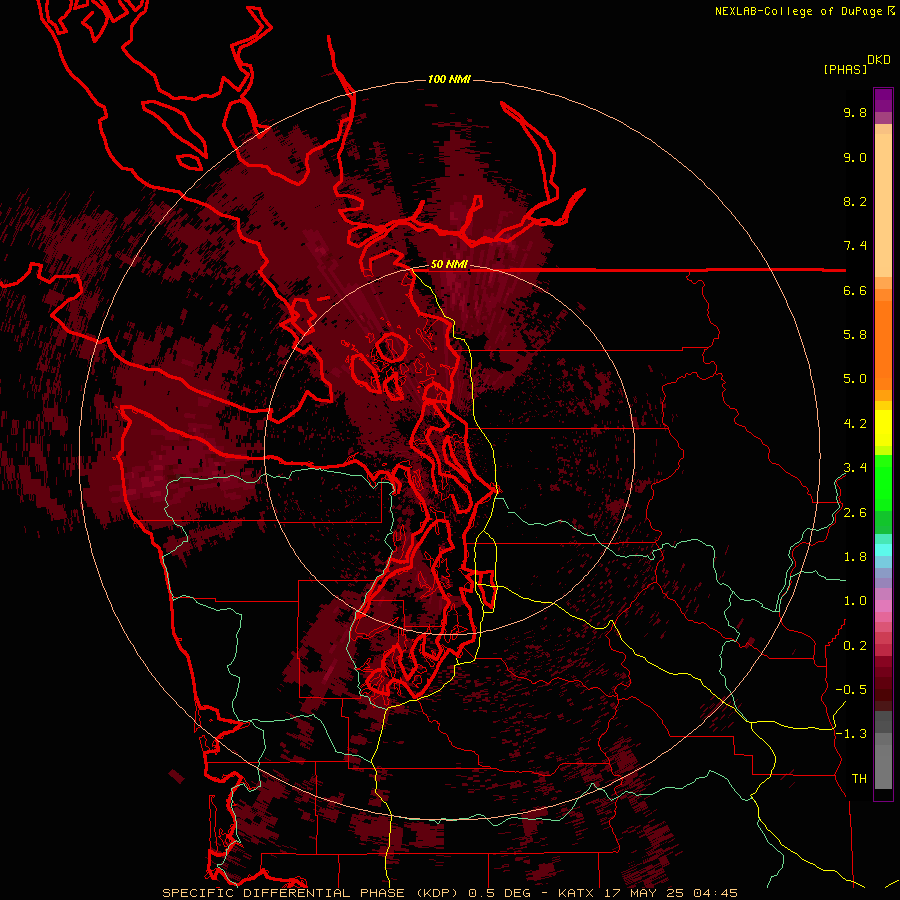Select the 3.4 scale value
Screen dimensions: 900x900
tap(855, 468)
